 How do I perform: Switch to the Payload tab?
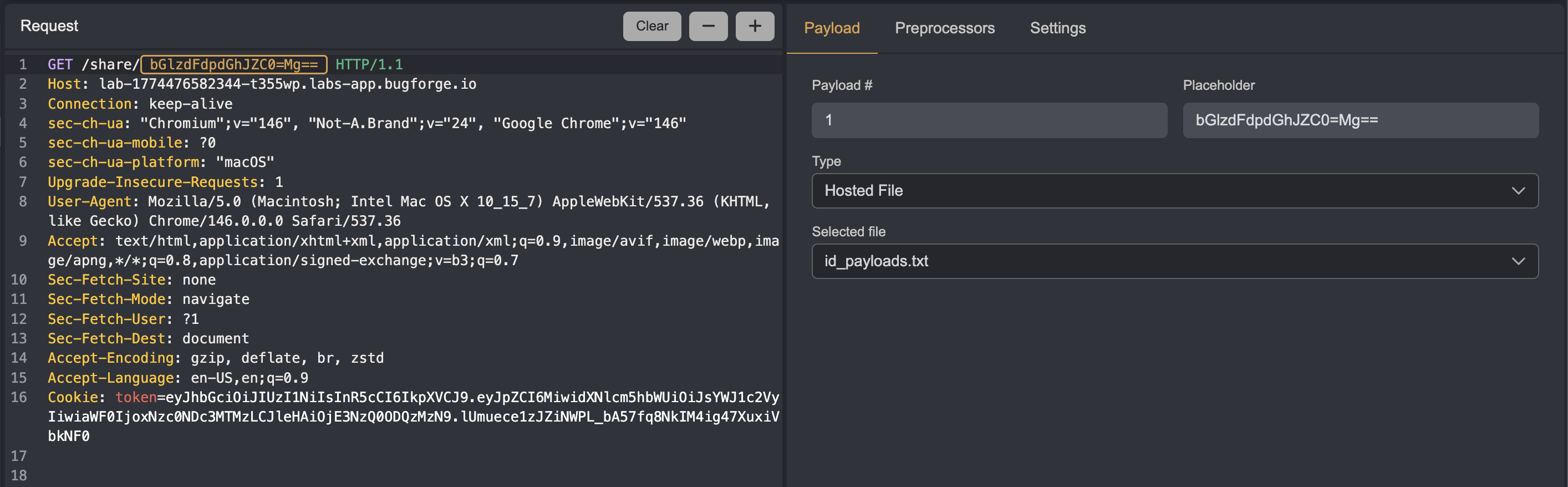coord(832,28)
